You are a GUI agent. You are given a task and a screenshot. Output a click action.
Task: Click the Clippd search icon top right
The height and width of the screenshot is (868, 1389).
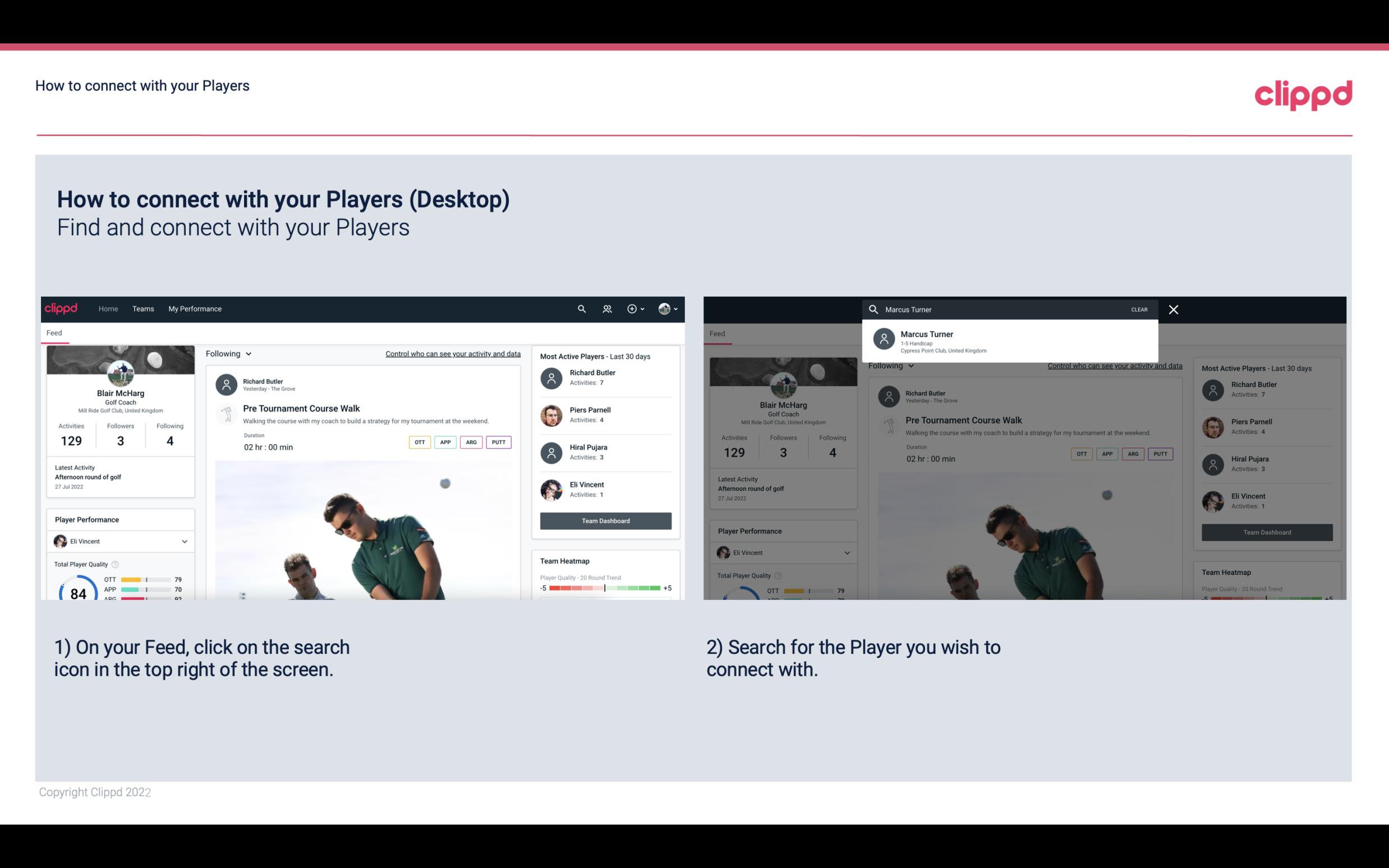[x=579, y=308]
